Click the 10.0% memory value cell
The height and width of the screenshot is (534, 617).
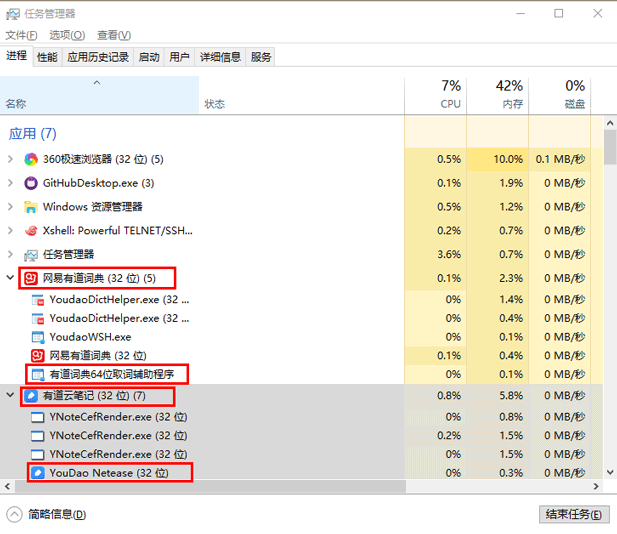point(498,159)
